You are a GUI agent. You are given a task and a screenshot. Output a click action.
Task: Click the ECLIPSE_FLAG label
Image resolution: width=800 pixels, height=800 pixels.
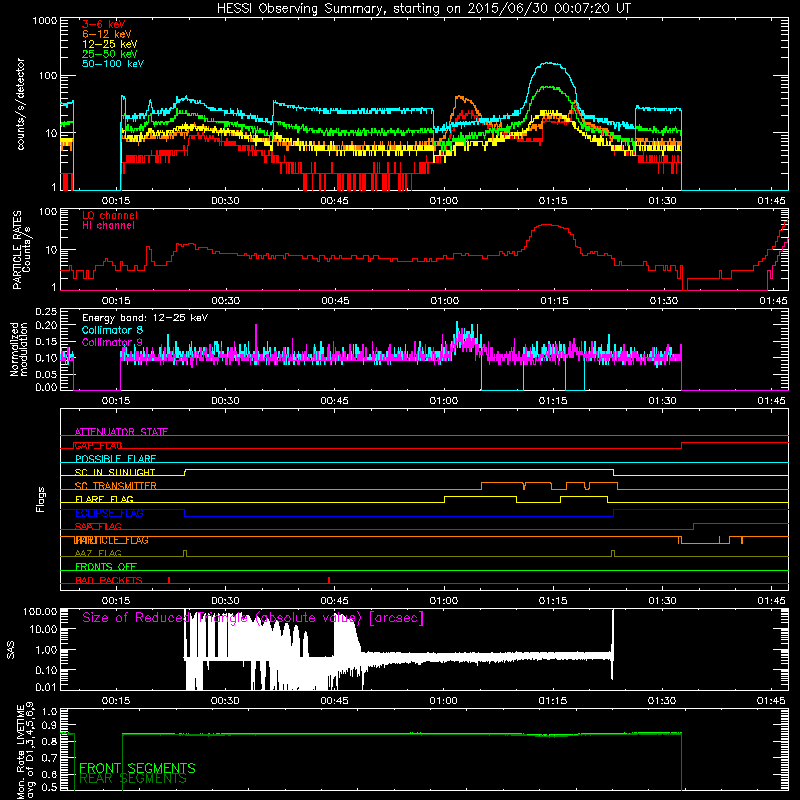[x=109, y=513]
